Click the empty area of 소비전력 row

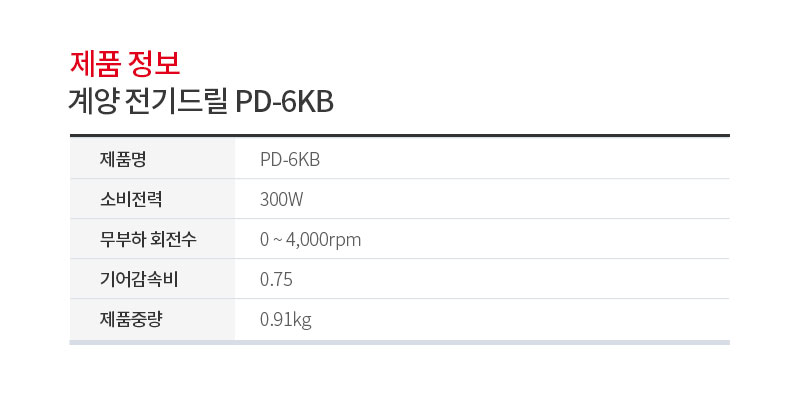coord(515,199)
